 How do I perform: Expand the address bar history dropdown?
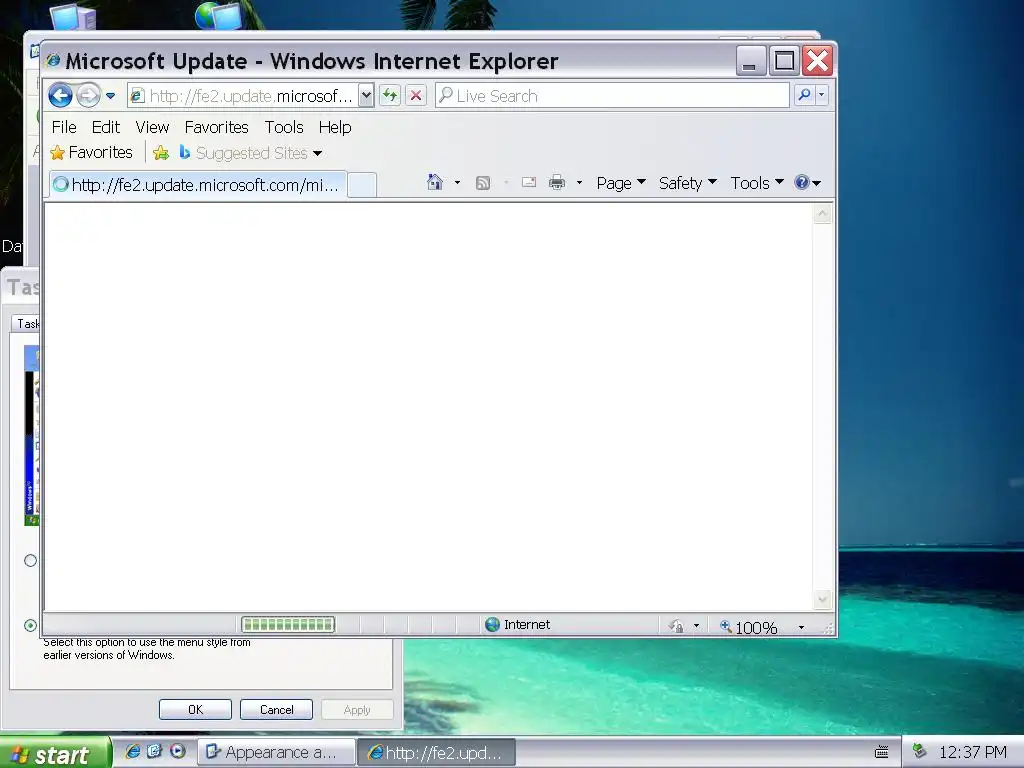[x=366, y=96]
